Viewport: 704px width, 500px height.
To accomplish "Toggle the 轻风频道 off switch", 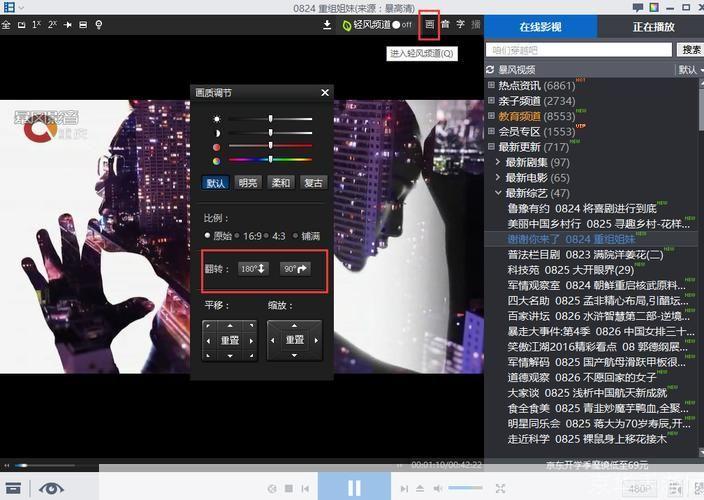I will click(x=401, y=25).
